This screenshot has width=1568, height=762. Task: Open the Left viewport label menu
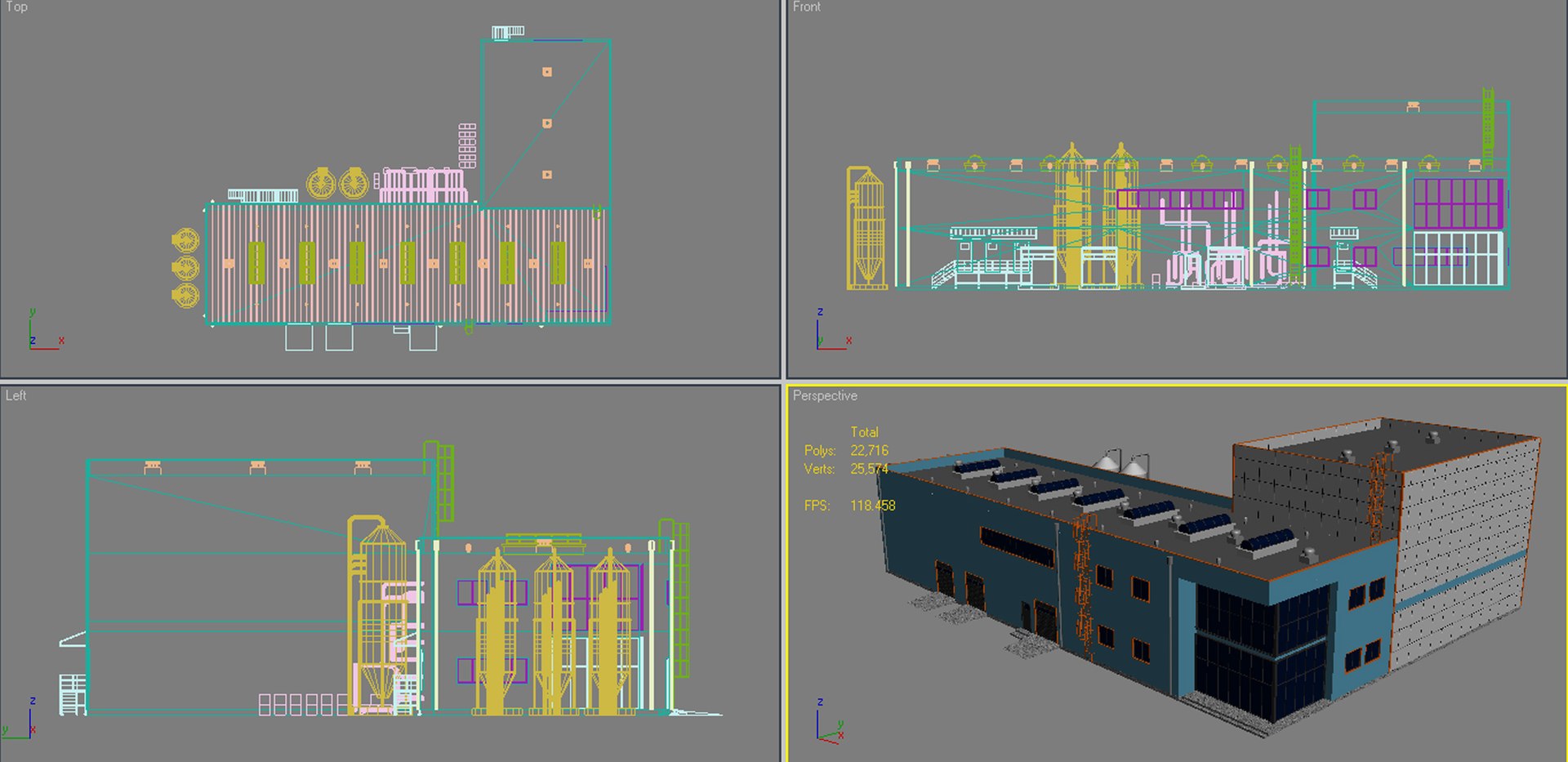tap(16, 395)
